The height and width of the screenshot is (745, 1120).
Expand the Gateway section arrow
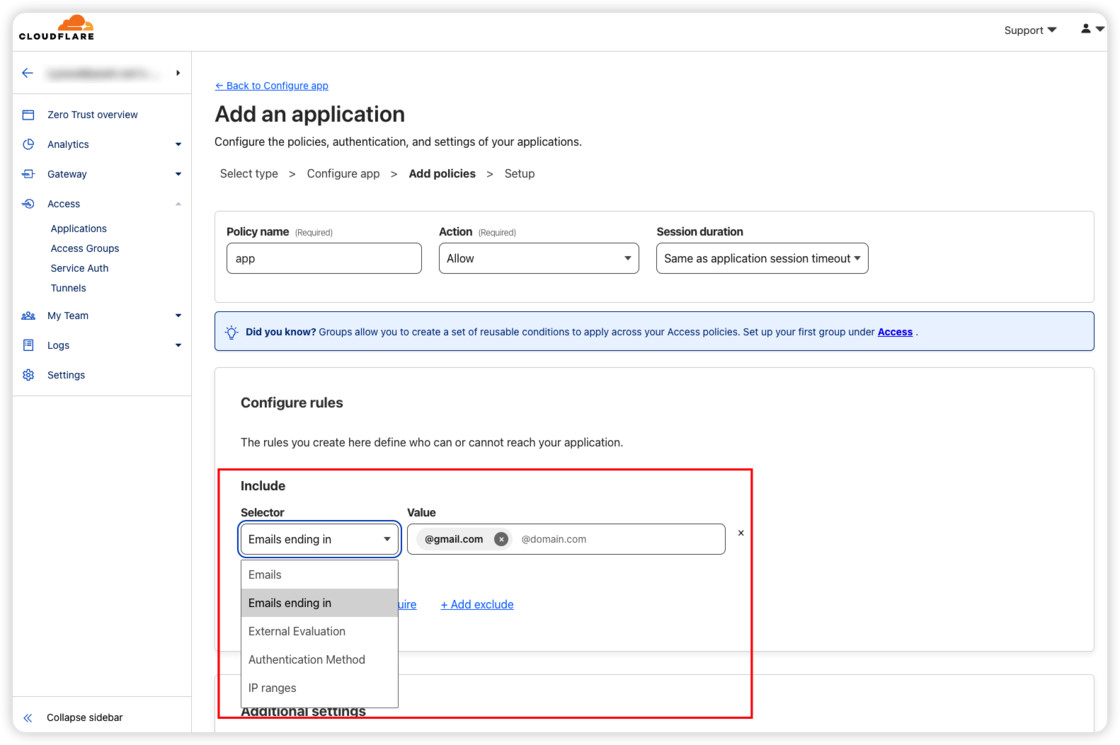coord(179,174)
